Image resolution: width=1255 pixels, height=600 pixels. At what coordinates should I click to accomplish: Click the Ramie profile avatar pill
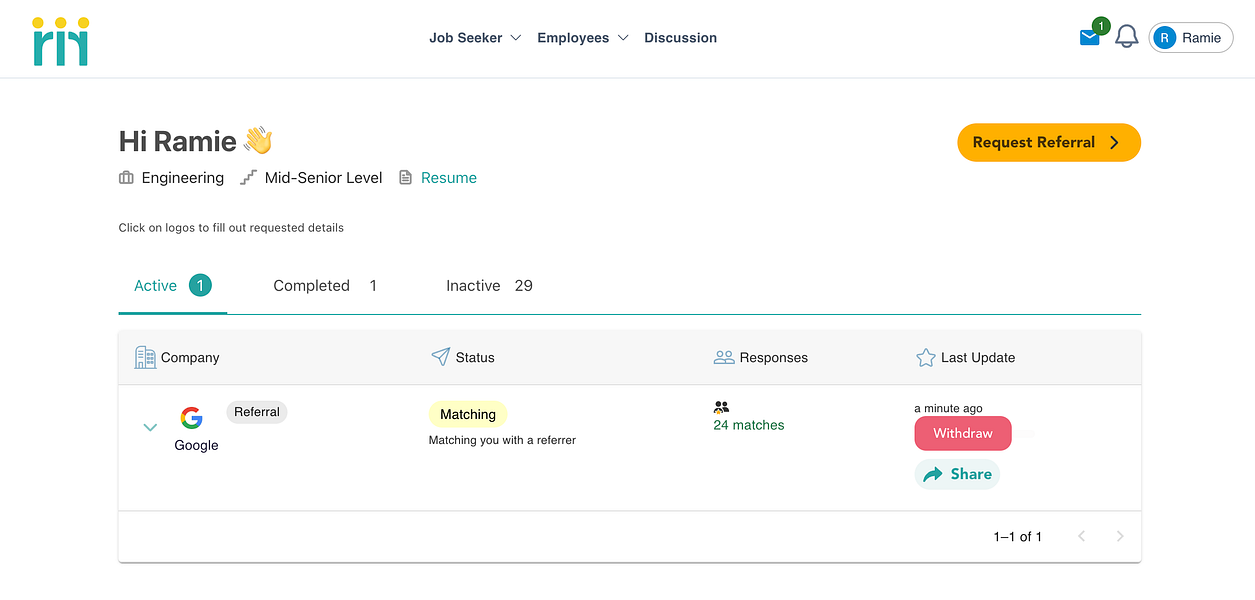tap(1190, 37)
